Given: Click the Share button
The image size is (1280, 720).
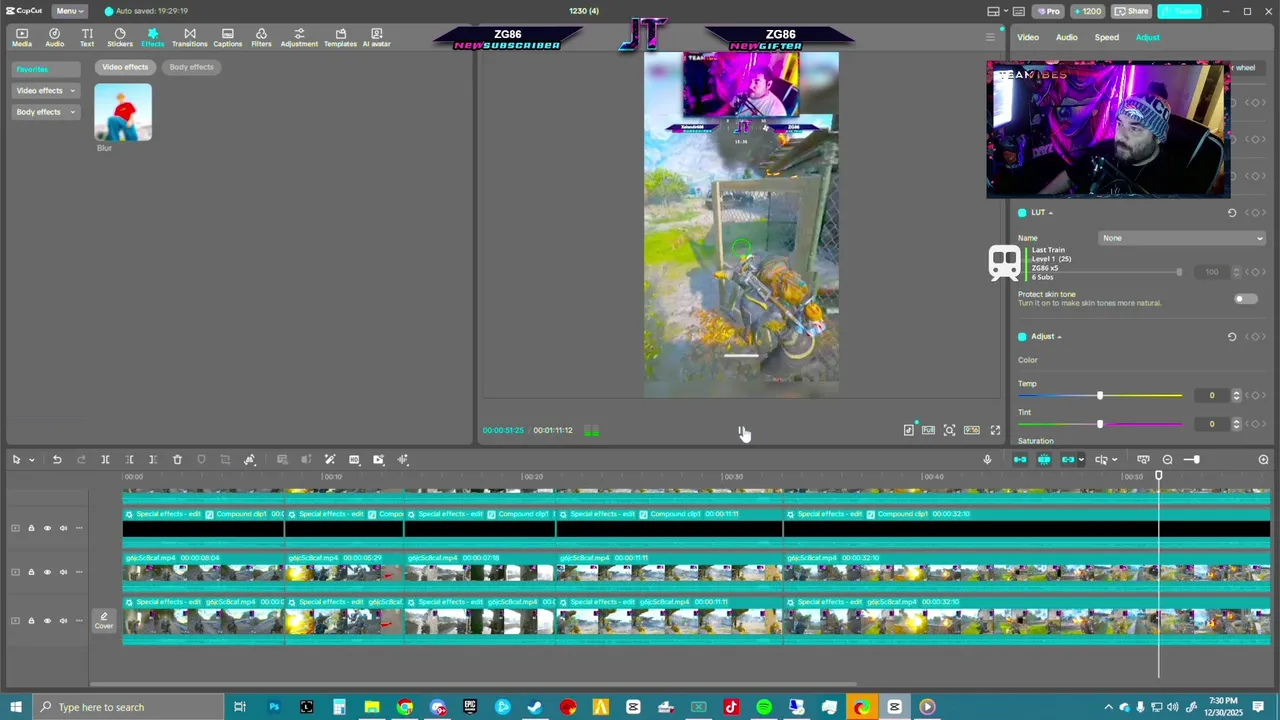Looking at the screenshot, I should point(1132,11).
